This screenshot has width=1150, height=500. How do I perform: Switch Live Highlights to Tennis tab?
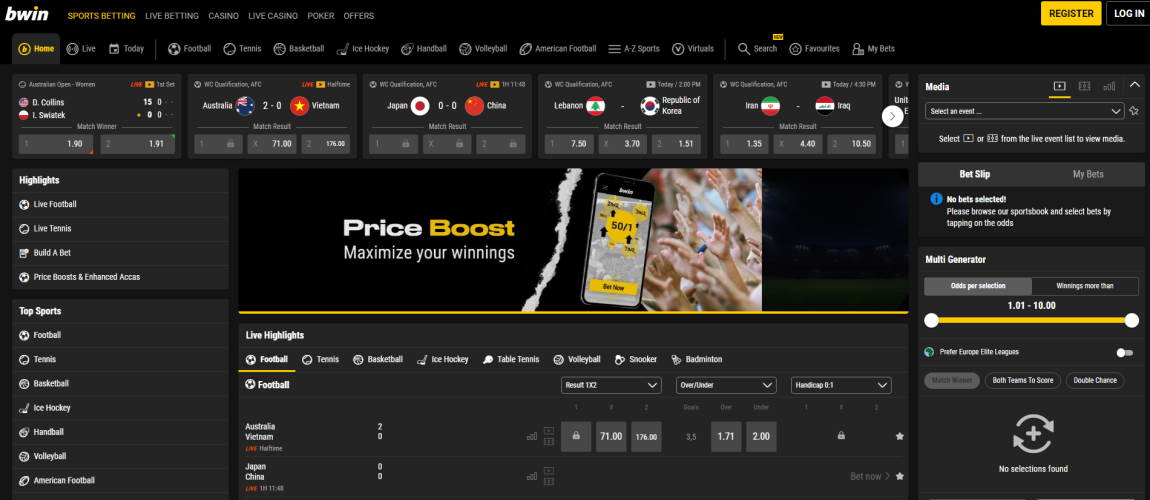click(x=321, y=359)
